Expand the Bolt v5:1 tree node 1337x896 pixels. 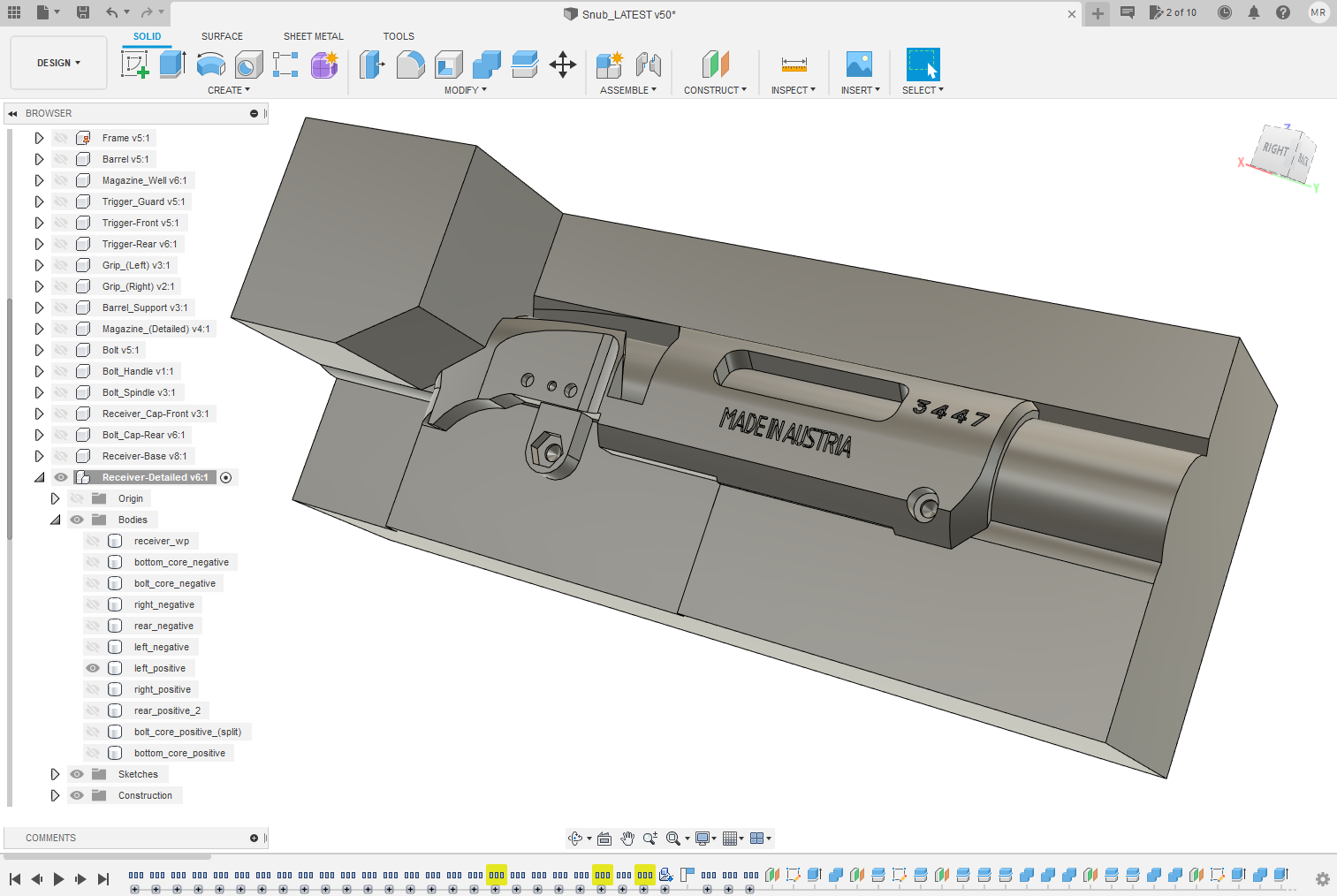coord(39,350)
